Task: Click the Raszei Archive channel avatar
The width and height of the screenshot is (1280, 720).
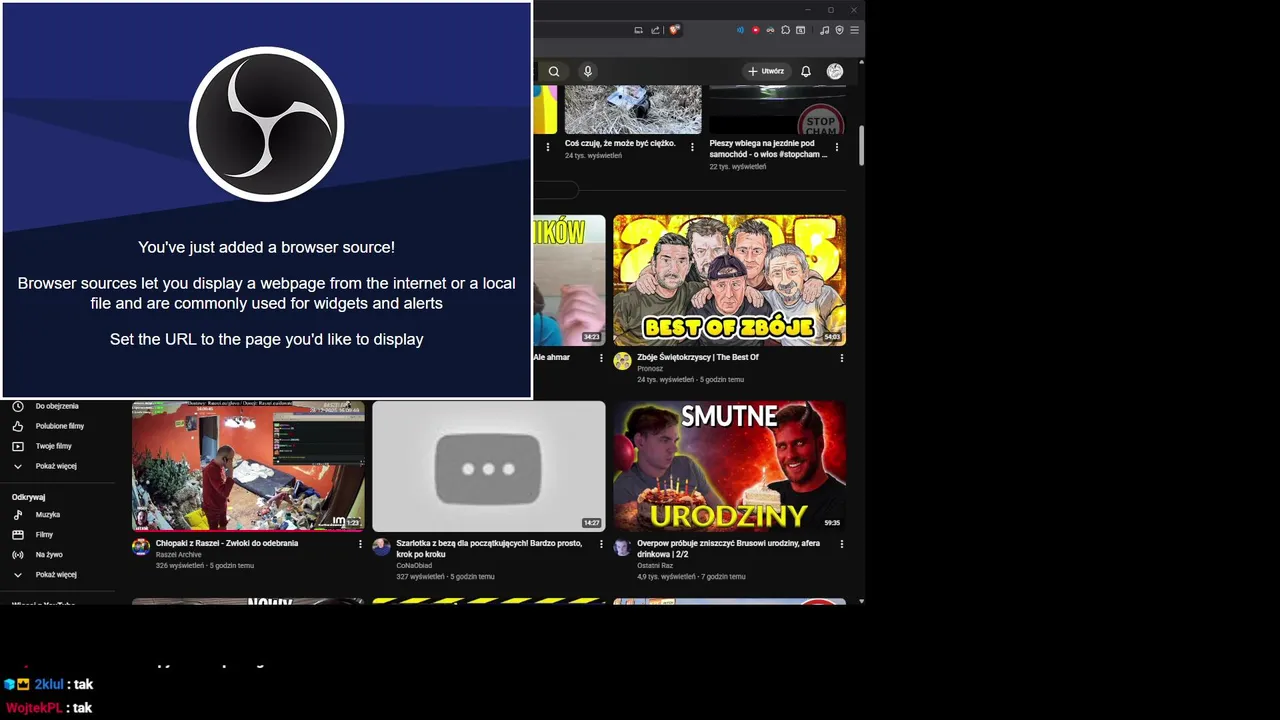Action: click(x=141, y=547)
